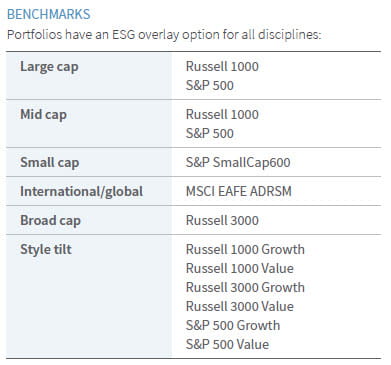Select the Style tilt row label
This screenshot has width=391, height=365.
click(46, 249)
